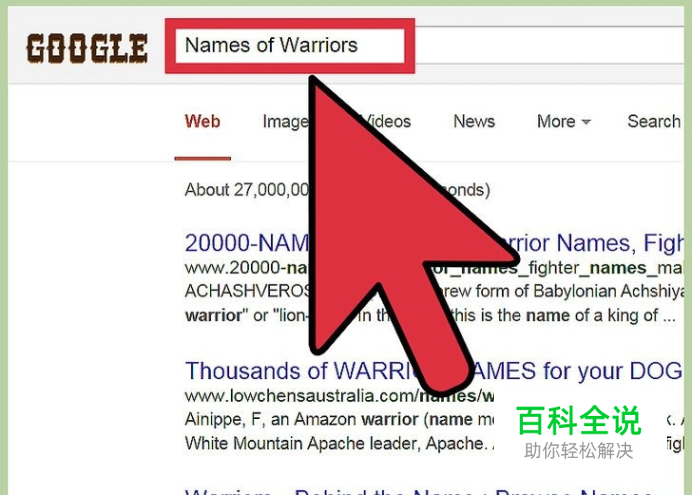Screen dimensions: 692x495
Task: Click the empty search bar area right of the query
Action: [549, 46]
